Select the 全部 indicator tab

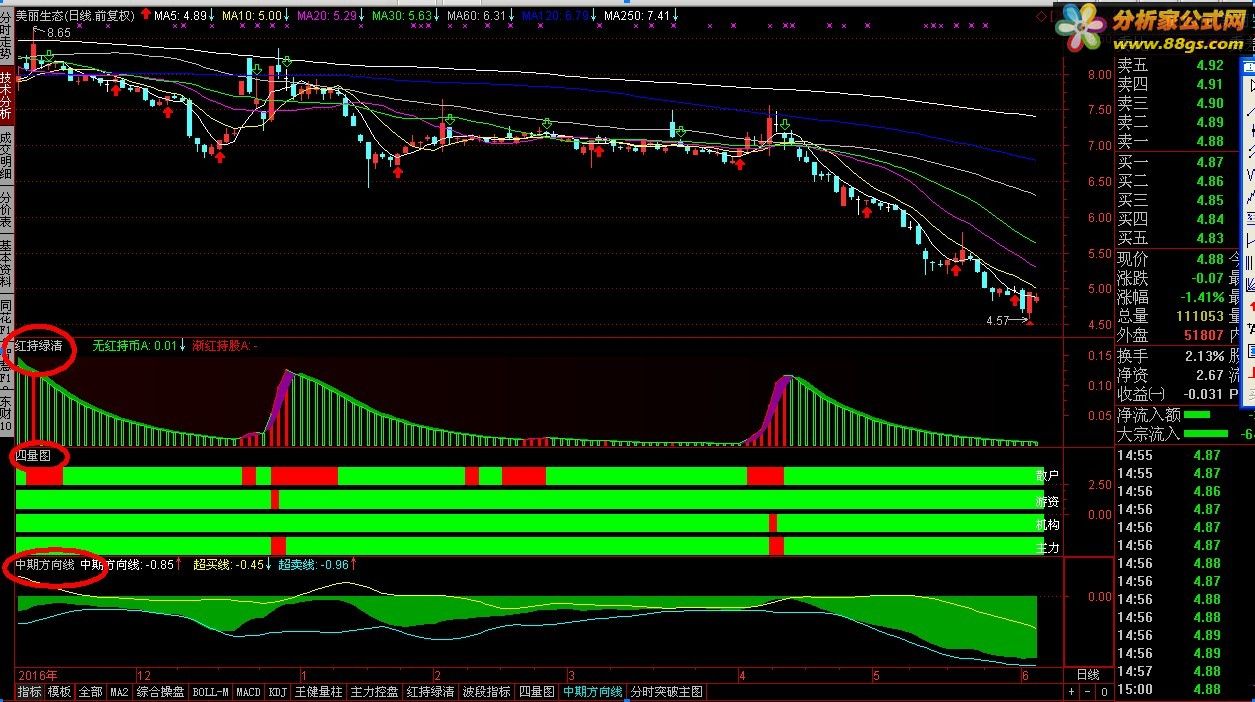pyautogui.click(x=90, y=692)
